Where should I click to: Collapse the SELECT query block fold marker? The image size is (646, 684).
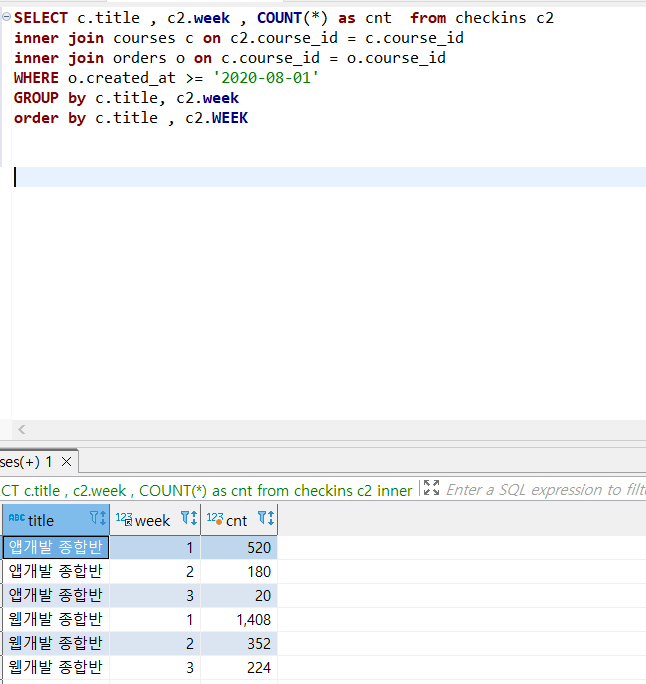[7, 17]
